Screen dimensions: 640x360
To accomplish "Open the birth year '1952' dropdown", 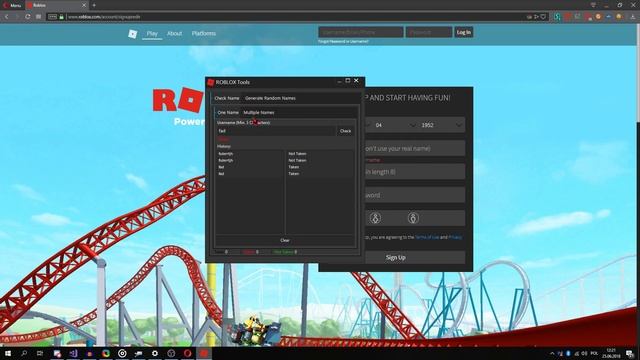I will tap(442, 125).
